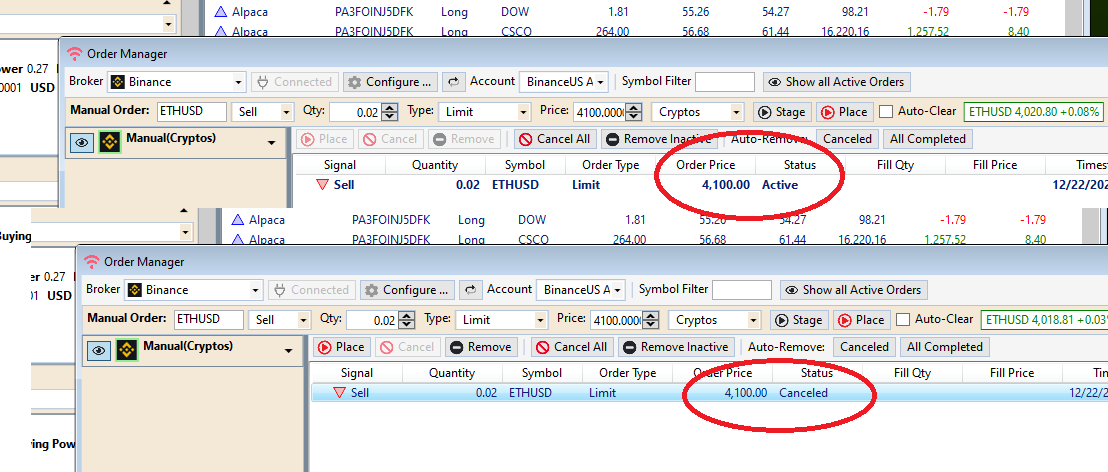Click Remove Inactive above the Active order row

pyautogui.click(x=657, y=139)
